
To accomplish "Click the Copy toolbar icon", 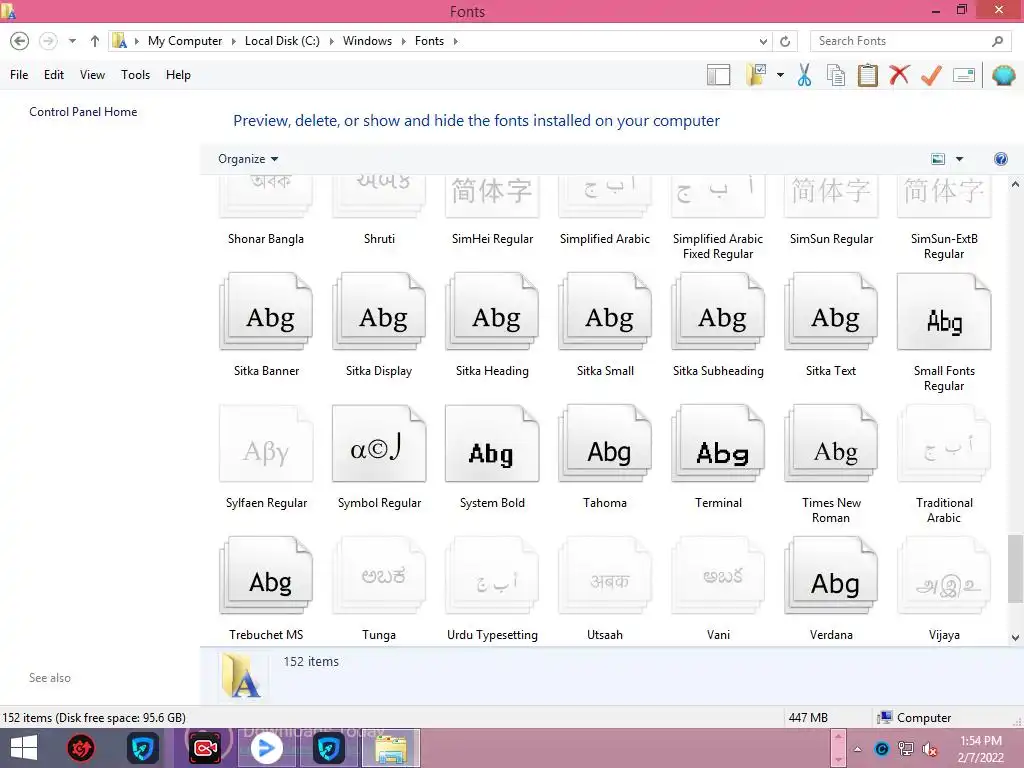I will (x=836, y=75).
